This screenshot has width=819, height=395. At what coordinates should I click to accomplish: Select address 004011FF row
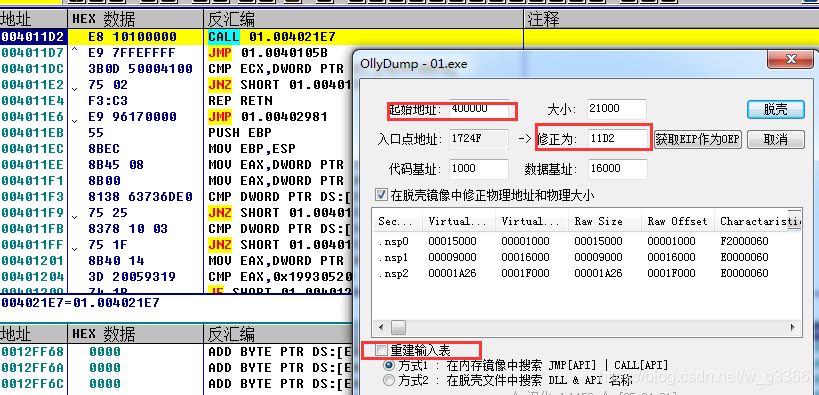tap(32, 245)
